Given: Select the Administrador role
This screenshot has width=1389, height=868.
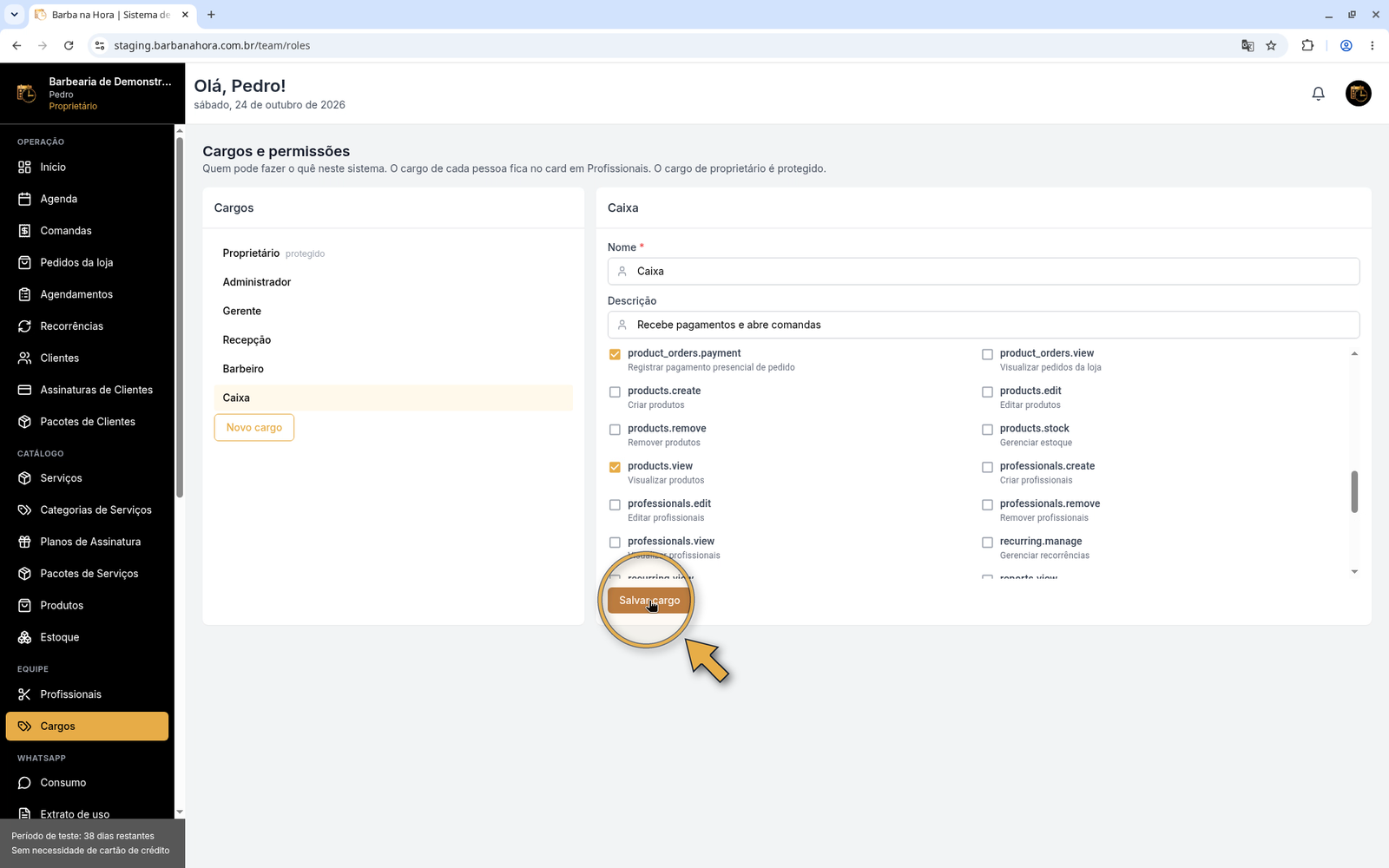Looking at the screenshot, I should pyautogui.click(x=393, y=282).
